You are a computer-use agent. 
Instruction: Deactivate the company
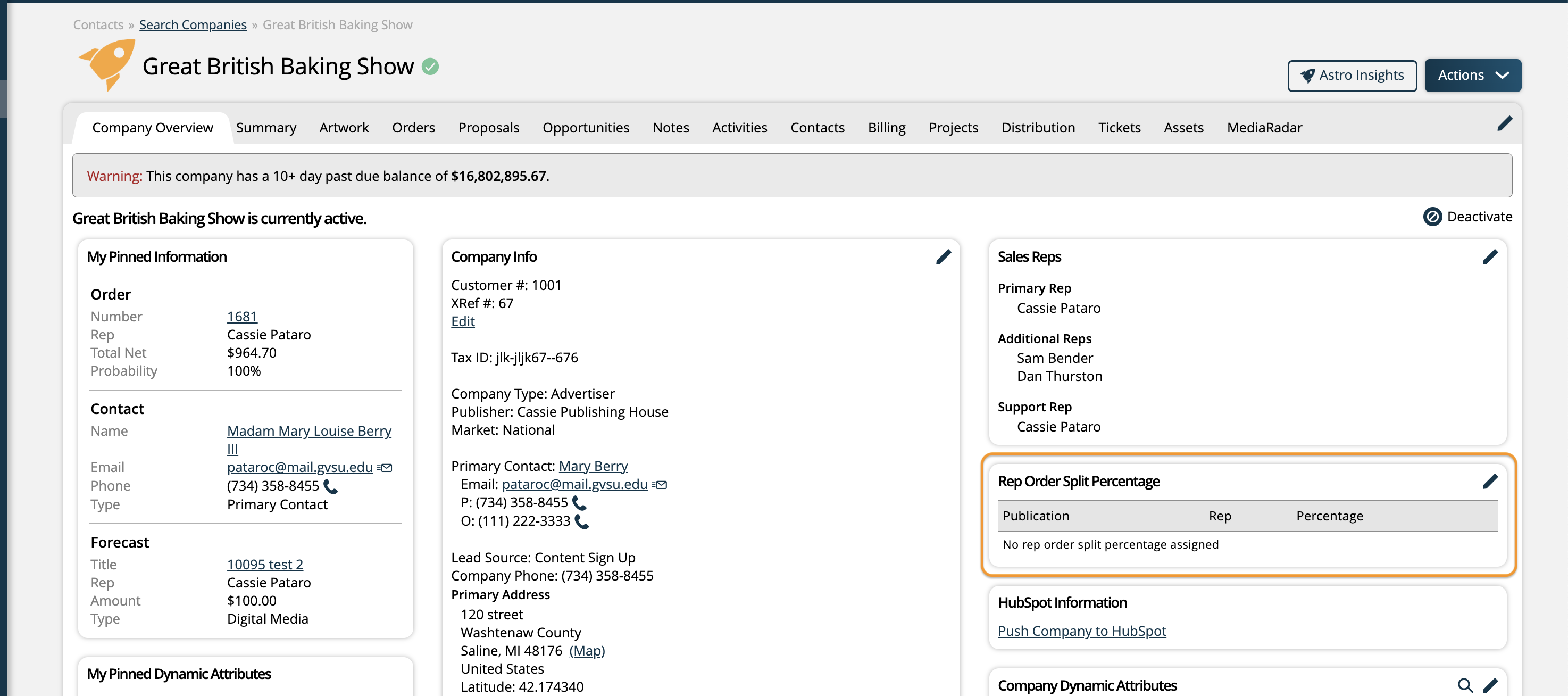click(x=1467, y=217)
